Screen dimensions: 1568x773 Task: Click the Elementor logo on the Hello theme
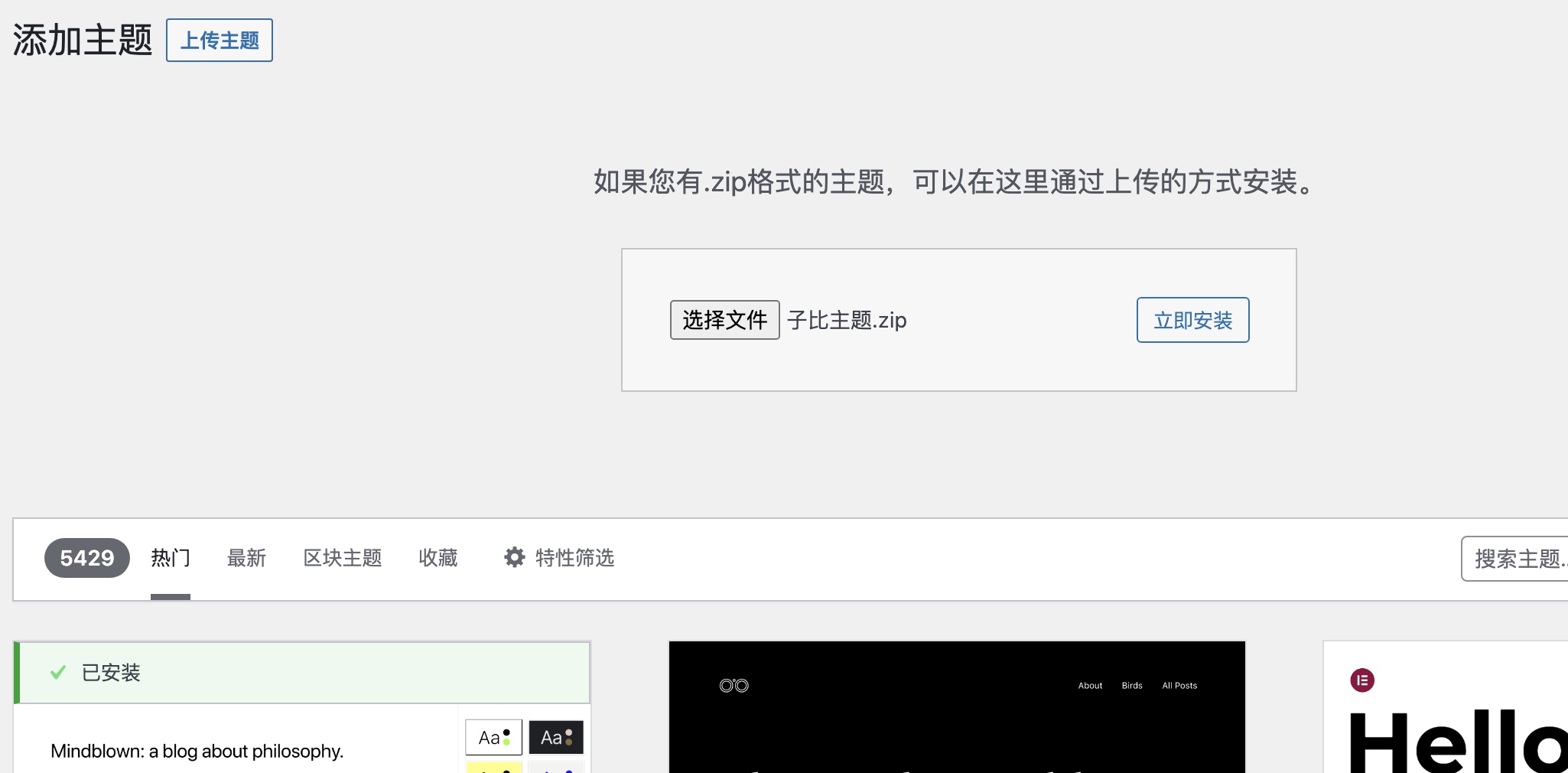click(x=1361, y=680)
